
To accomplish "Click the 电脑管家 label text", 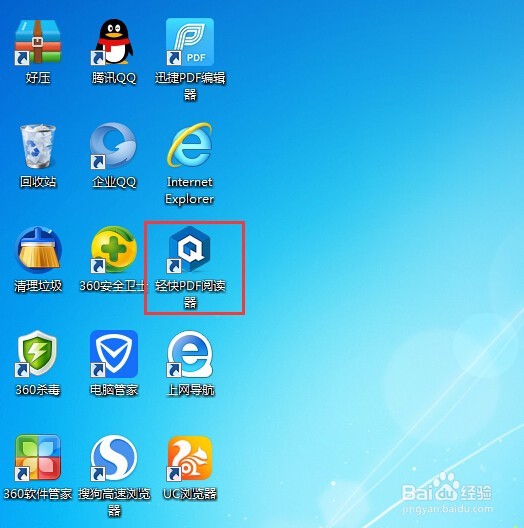I will click(114, 390).
